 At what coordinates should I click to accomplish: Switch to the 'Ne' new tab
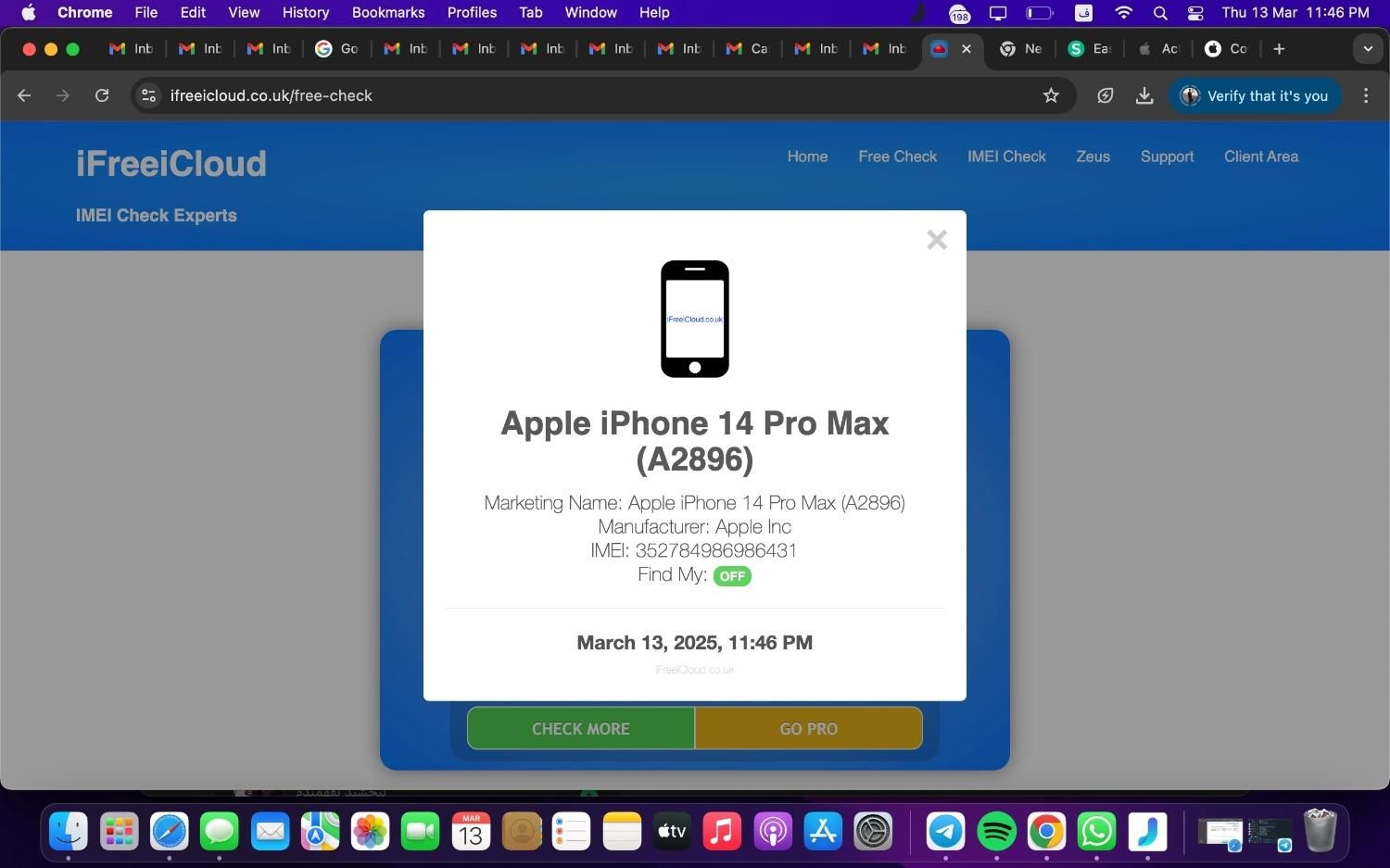pos(1020,49)
